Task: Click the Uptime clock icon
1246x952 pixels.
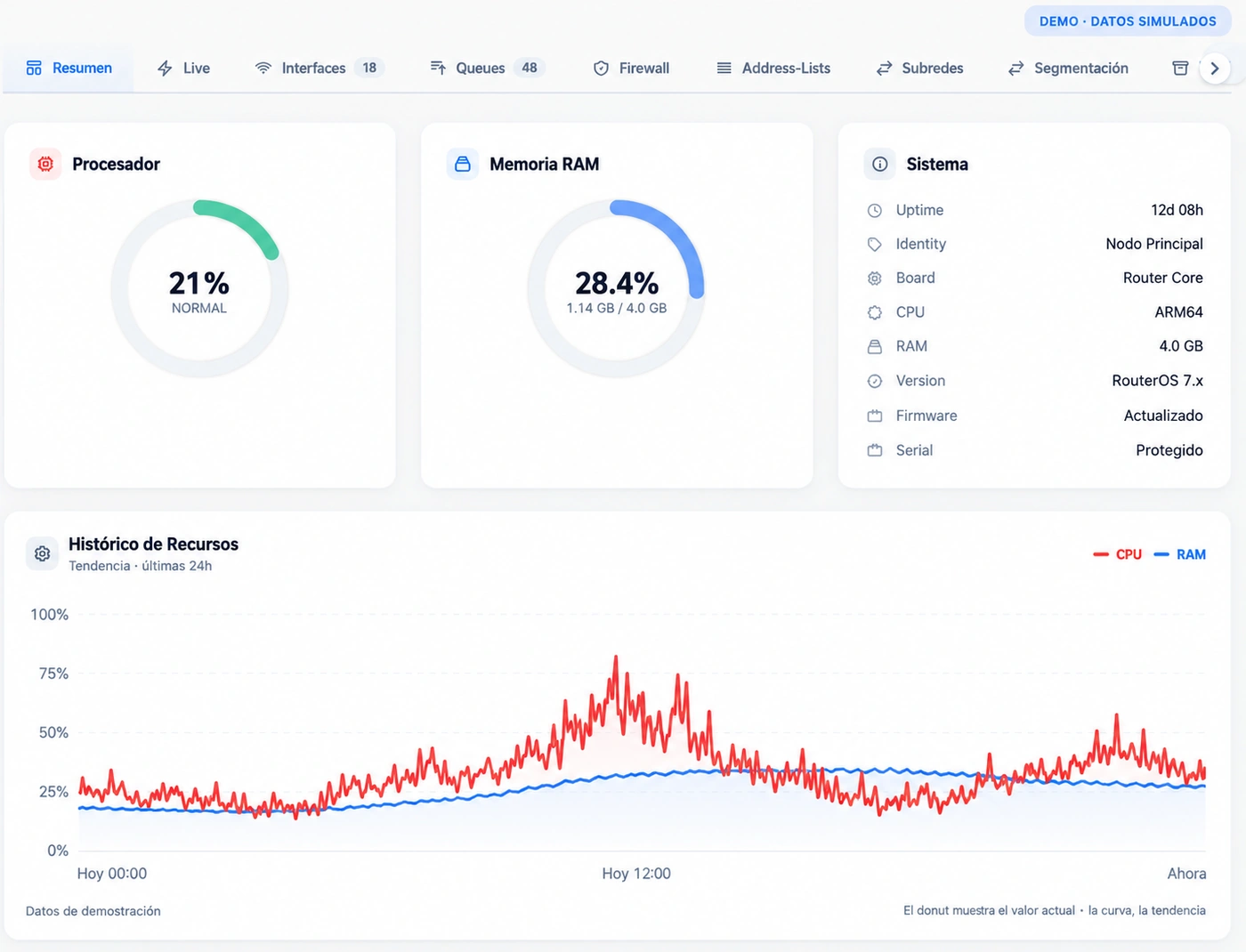Action: click(875, 211)
